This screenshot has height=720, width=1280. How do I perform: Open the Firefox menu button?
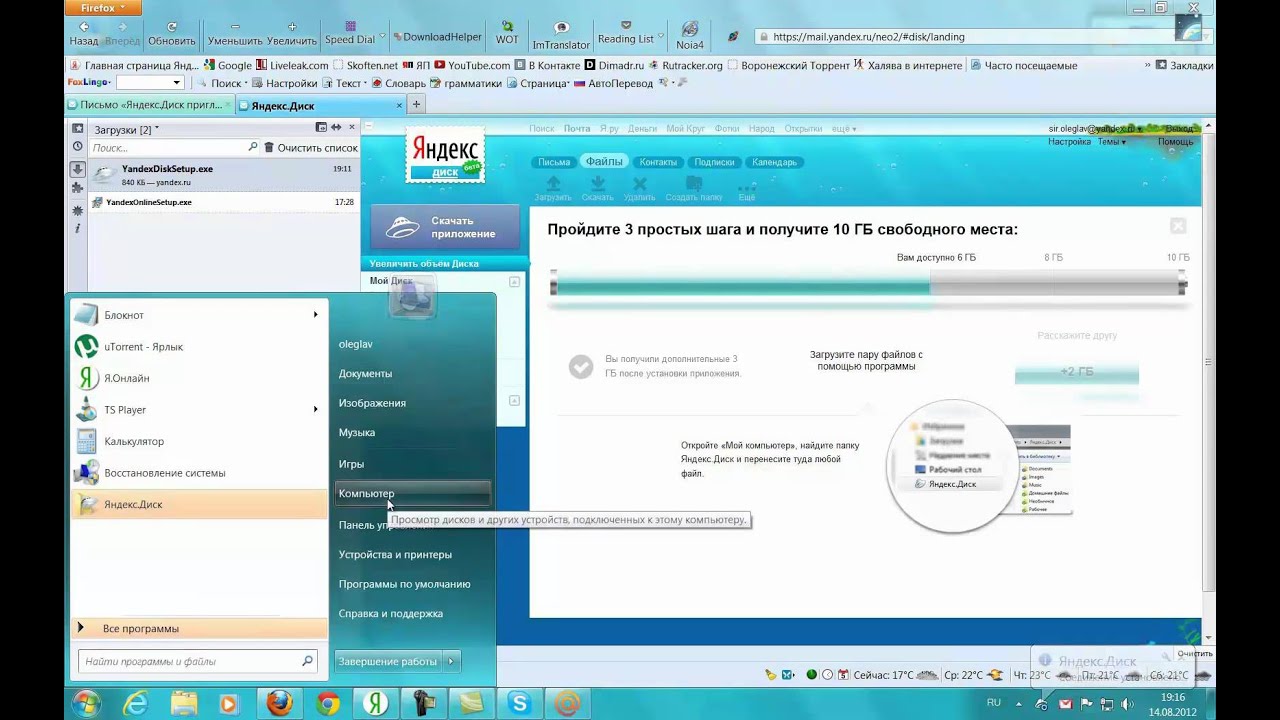click(x=104, y=7)
